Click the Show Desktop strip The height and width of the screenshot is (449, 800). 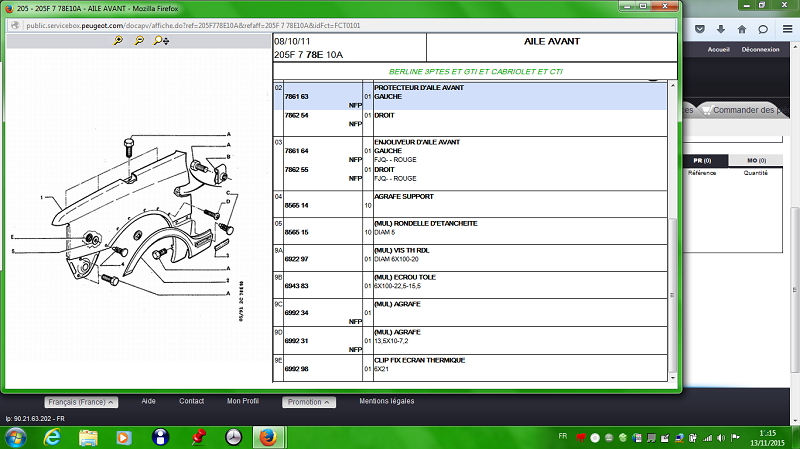point(796,438)
